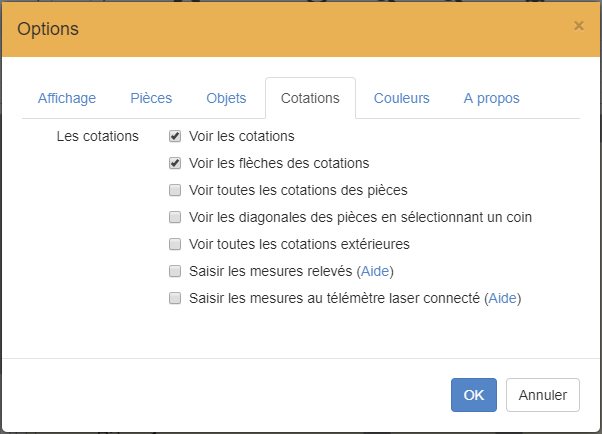Disable Voir les flèches des cotations
The width and height of the screenshot is (602, 434).
(175, 163)
